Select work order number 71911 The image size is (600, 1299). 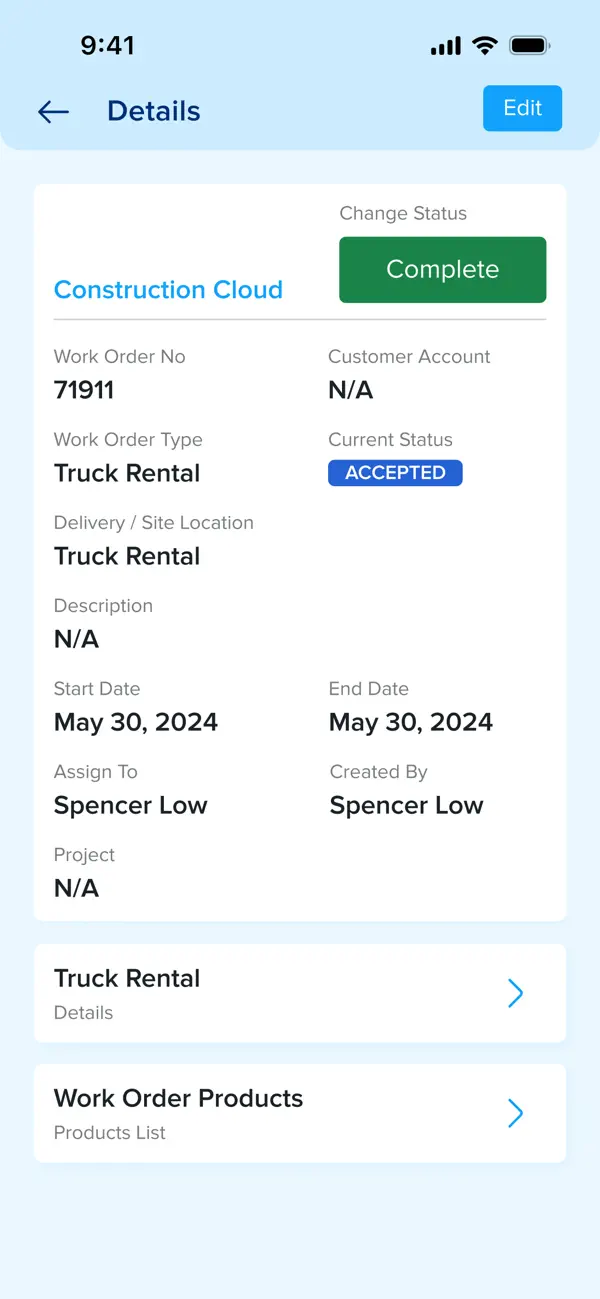click(84, 390)
